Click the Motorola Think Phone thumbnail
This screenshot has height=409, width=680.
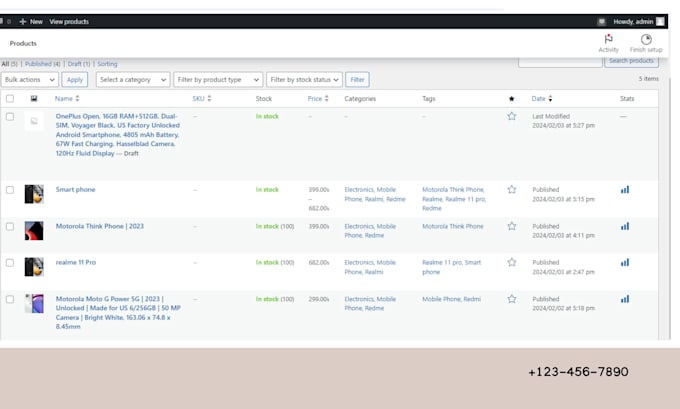(34, 230)
